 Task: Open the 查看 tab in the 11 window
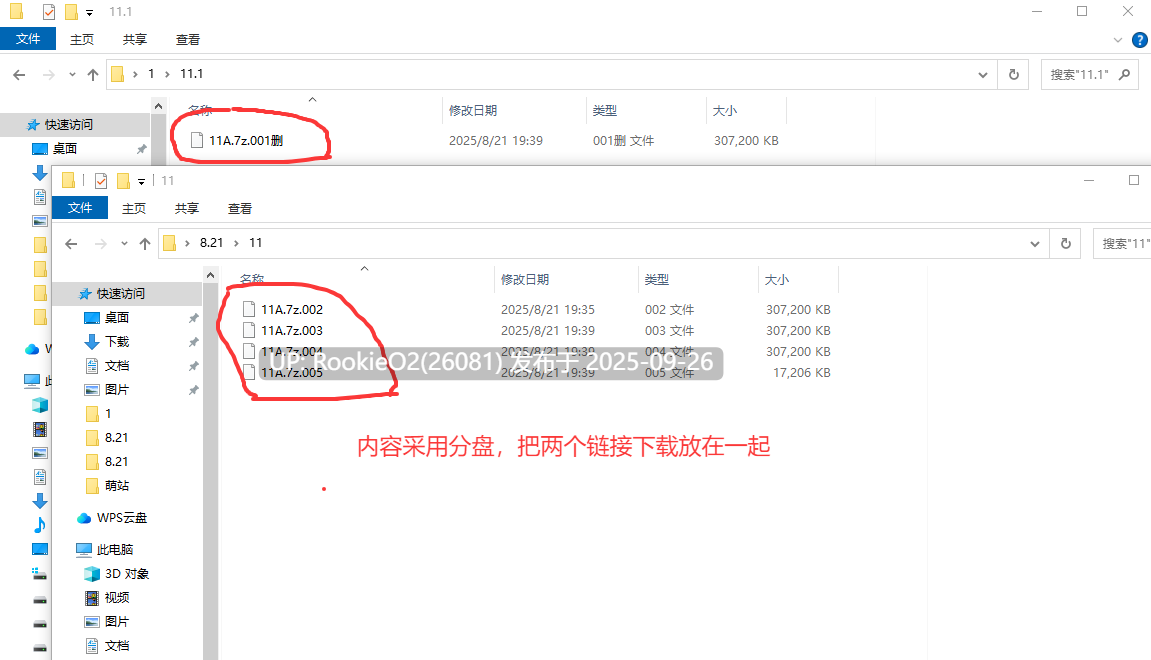click(240, 208)
